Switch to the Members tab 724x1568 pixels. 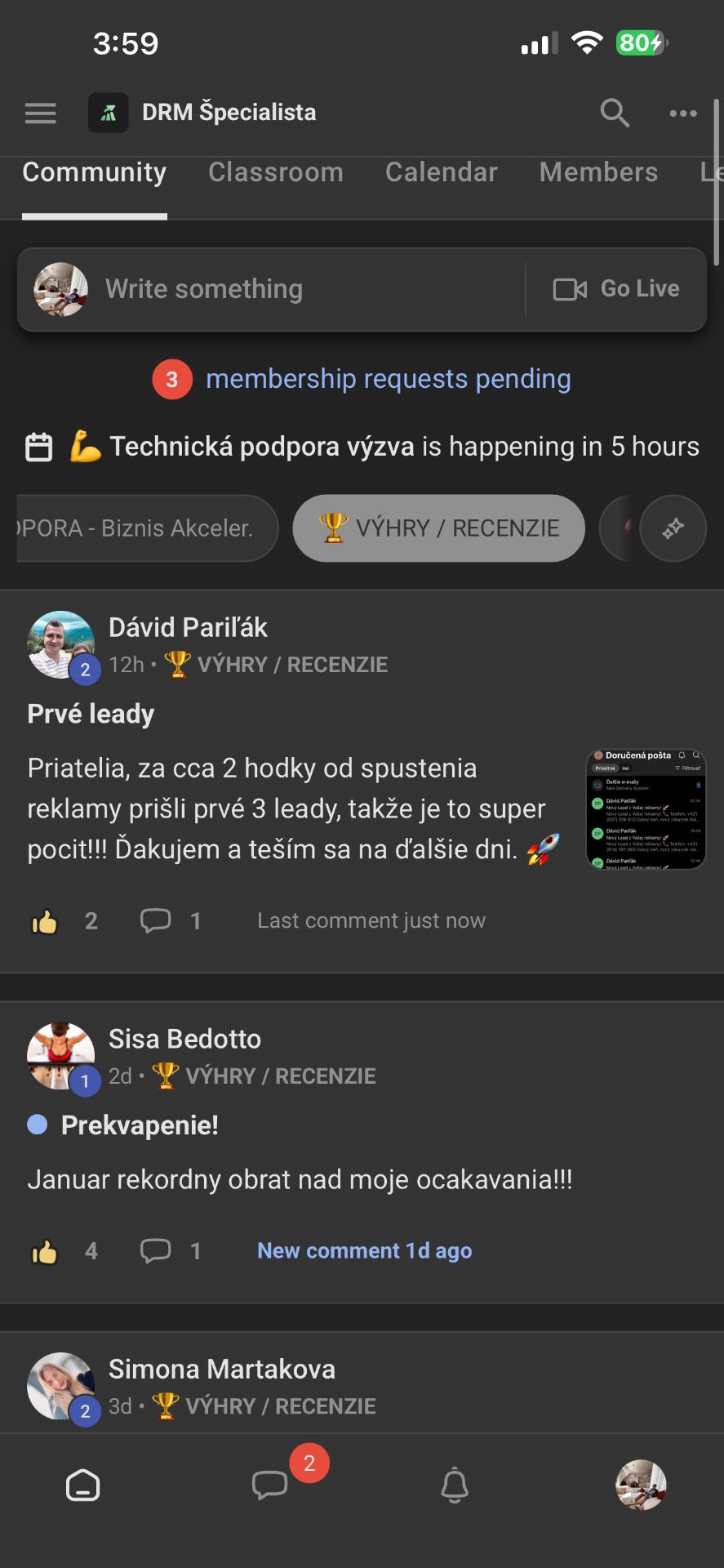click(x=598, y=172)
